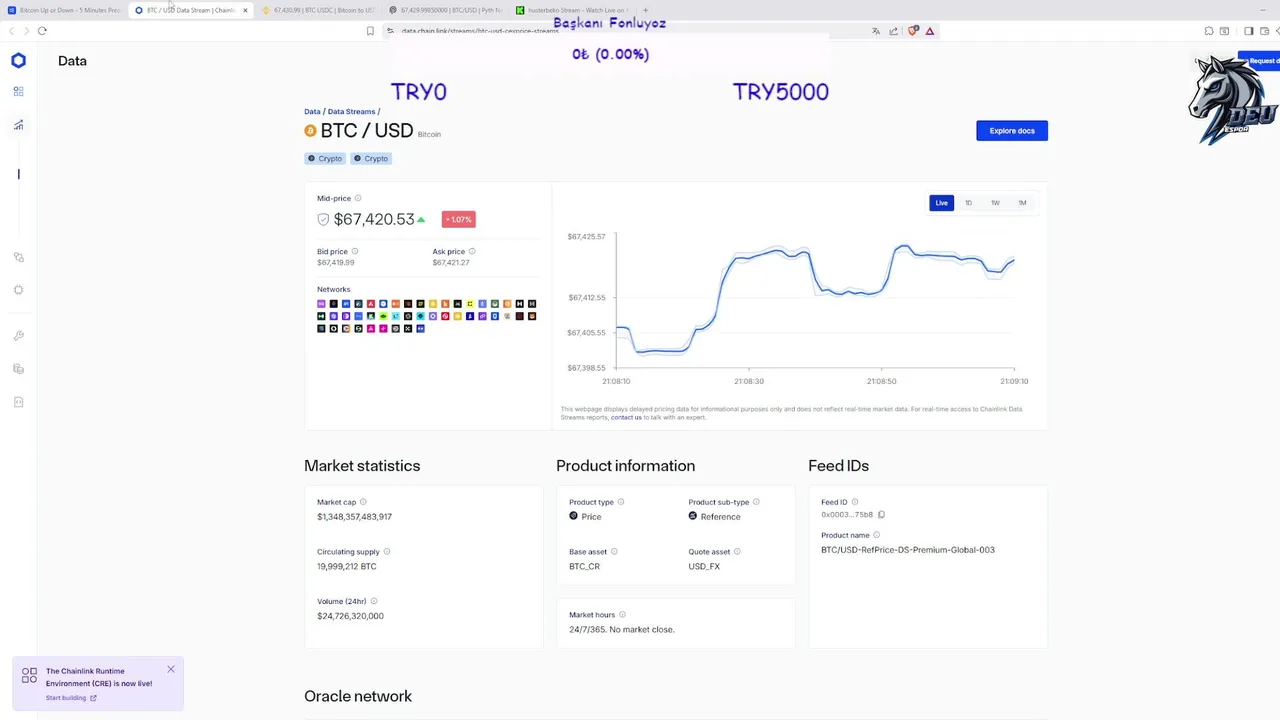Viewport: 1280px width, 720px height.
Task: Click the Chainlink hexagon logo in sidebar
Action: [18, 61]
